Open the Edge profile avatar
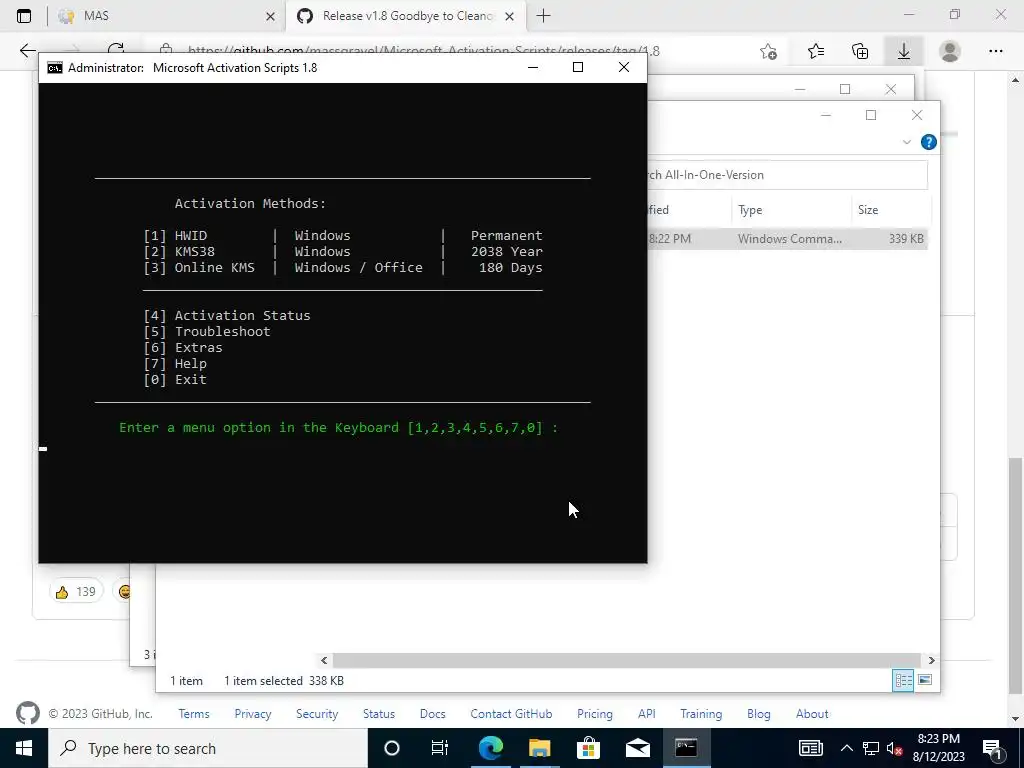The width and height of the screenshot is (1024, 768). (950, 51)
